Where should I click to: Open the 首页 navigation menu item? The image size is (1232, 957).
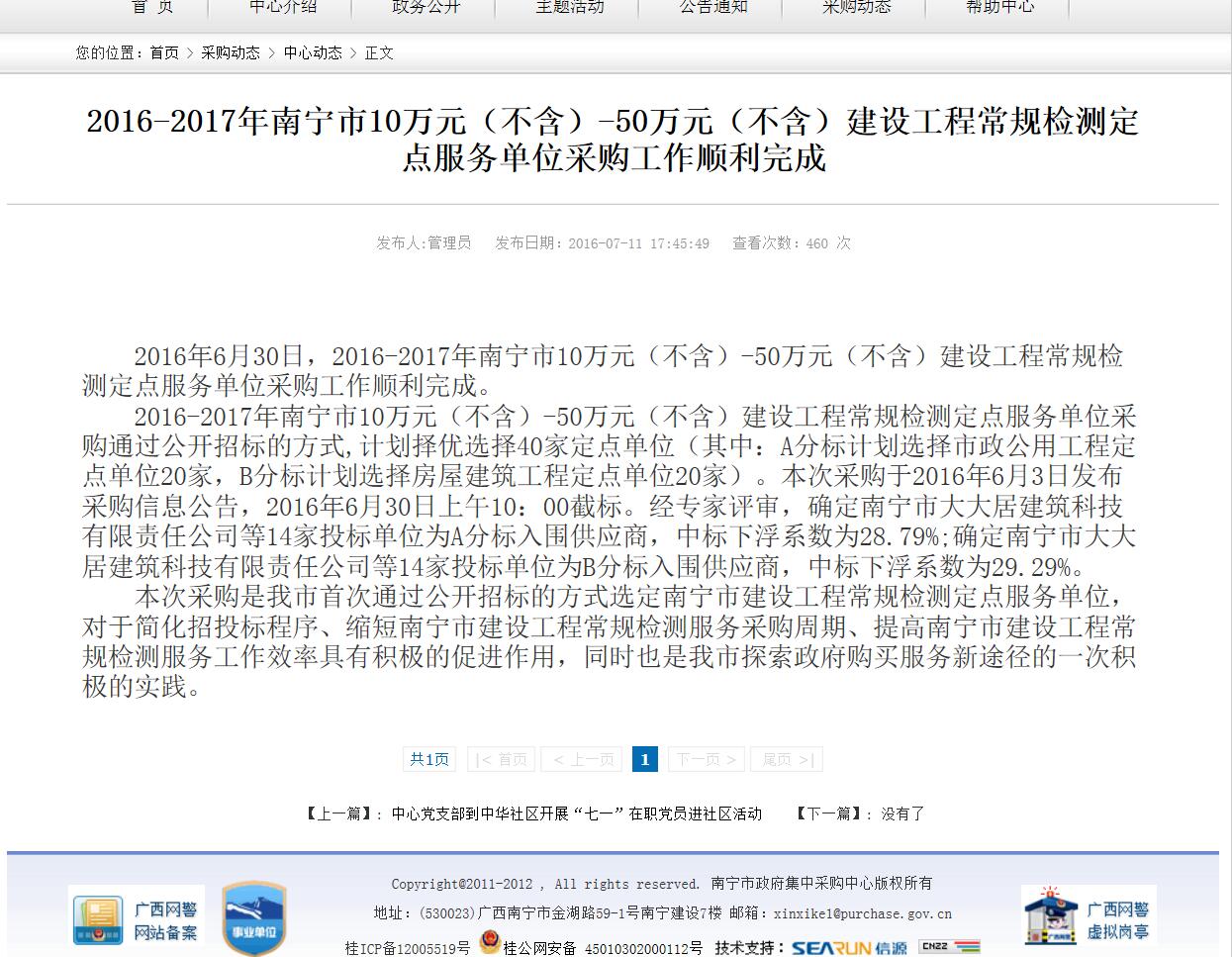[x=153, y=7]
